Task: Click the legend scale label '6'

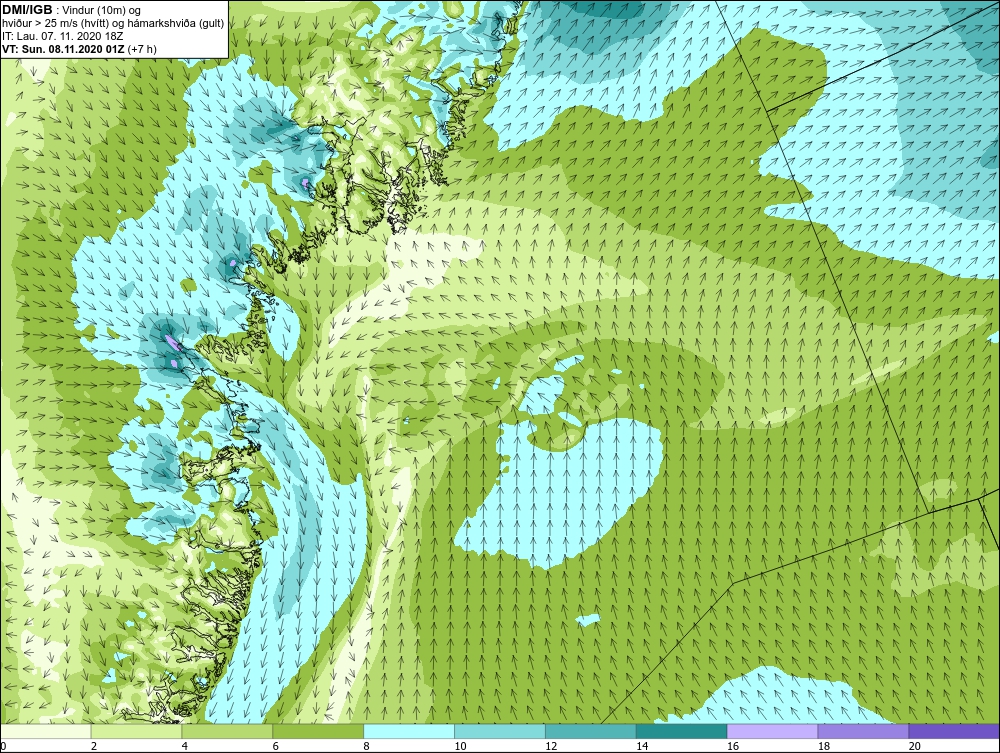Action: (276, 746)
